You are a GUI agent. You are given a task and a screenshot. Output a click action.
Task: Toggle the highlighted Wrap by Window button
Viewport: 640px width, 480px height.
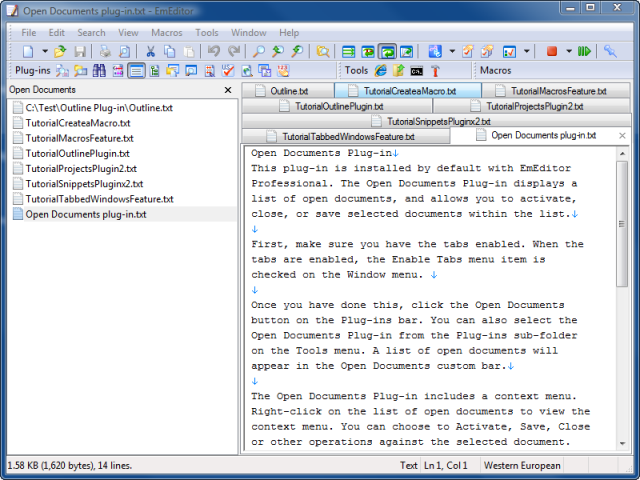click(387, 51)
